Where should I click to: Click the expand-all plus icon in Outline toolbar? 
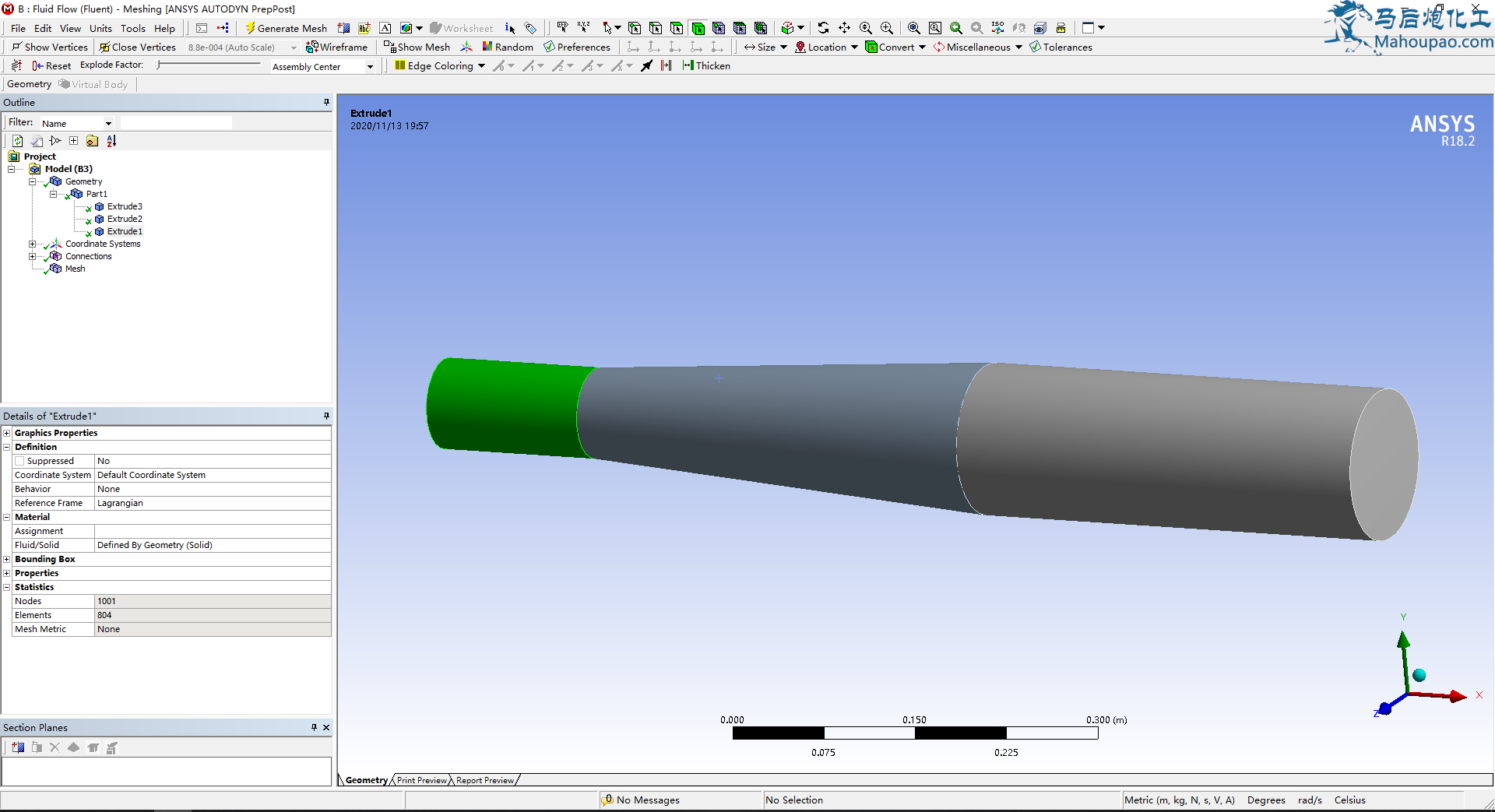[x=73, y=141]
